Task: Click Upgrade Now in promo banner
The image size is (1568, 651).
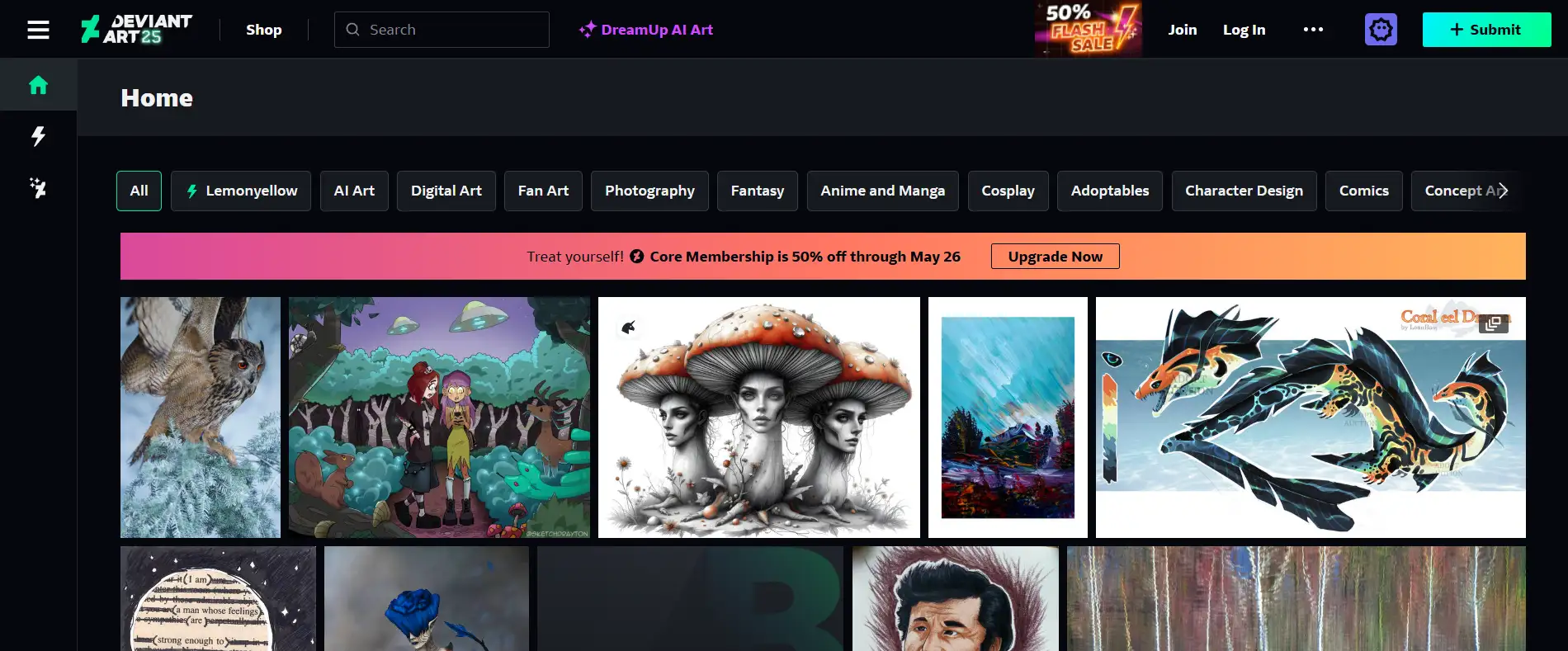Action: [x=1055, y=257]
